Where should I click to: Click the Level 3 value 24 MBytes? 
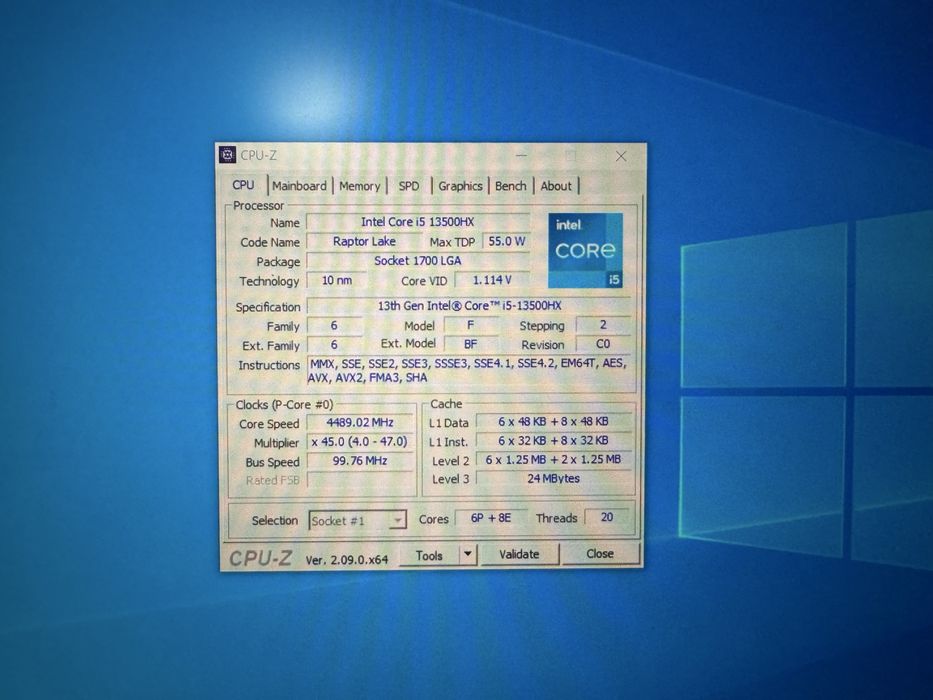553,479
